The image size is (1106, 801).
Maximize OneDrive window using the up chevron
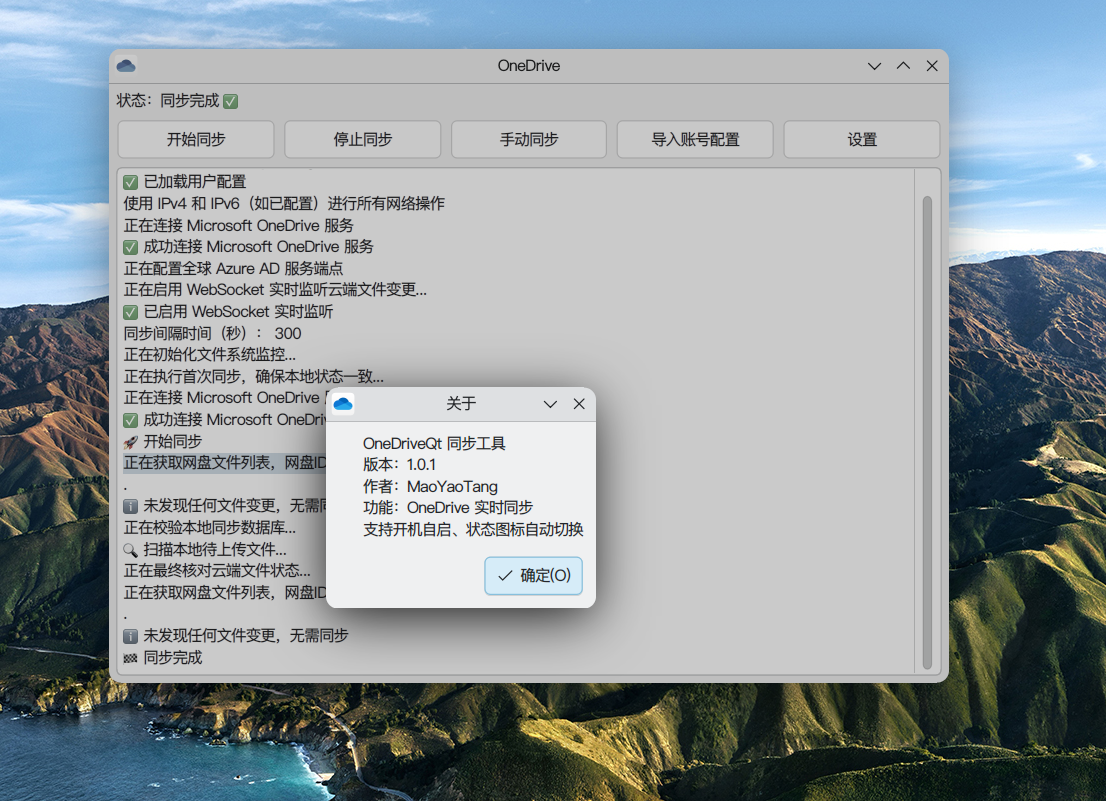904,66
